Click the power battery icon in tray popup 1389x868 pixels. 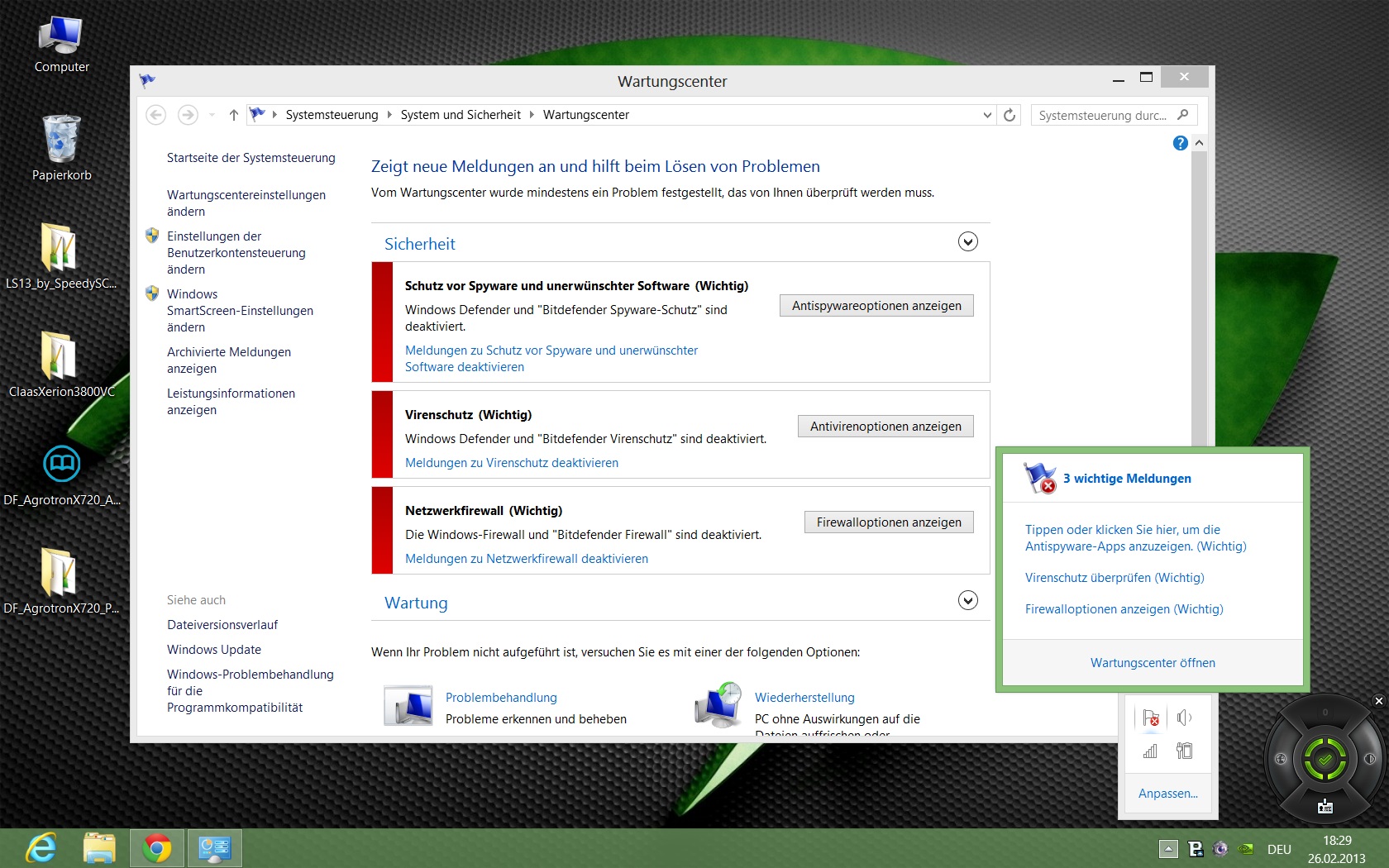1184,751
